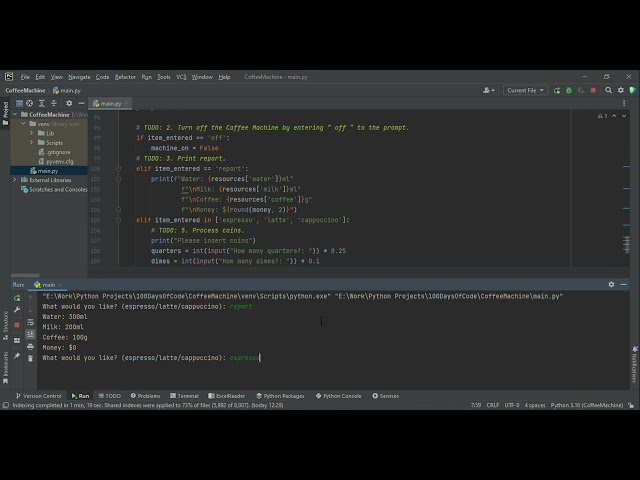
Task: Open the Services tool window
Action: [x=385, y=396]
